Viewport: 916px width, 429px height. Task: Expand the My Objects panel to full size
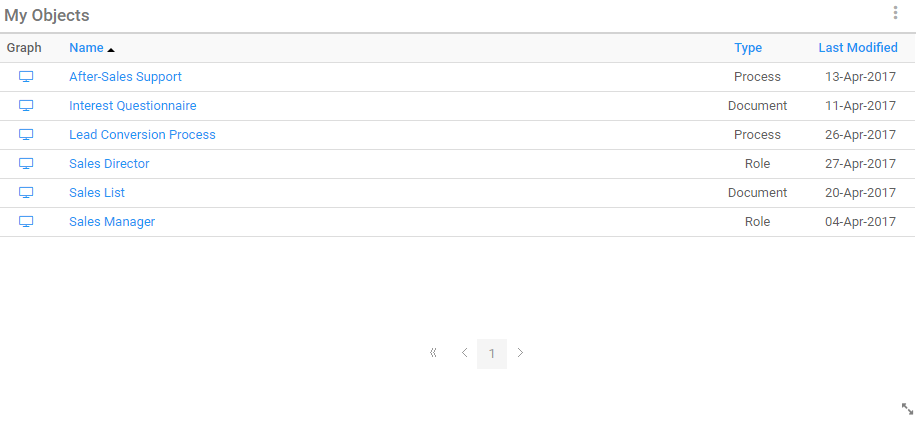[x=907, y=408]
